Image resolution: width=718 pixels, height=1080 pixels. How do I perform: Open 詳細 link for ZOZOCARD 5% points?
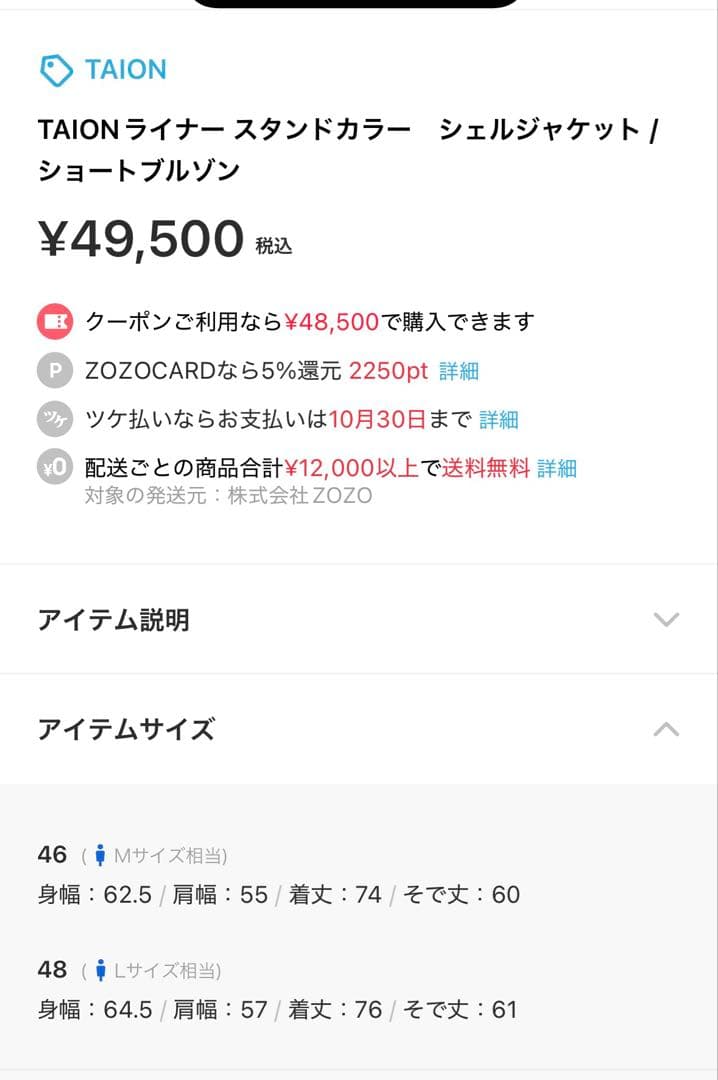tap(459, 371)
